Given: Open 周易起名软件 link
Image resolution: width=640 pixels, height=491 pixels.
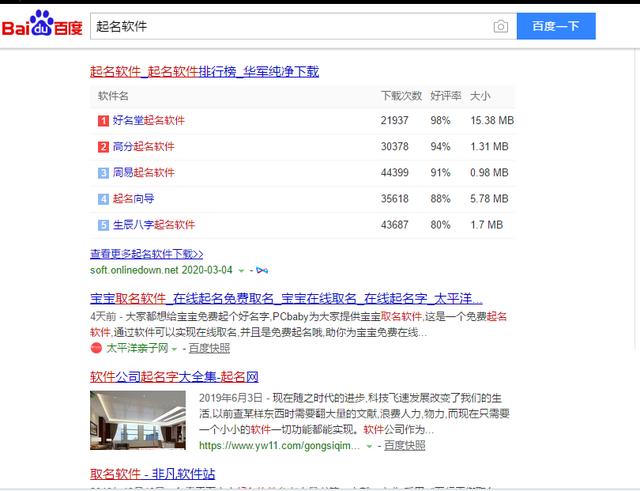Looking at the screenshot, I should point(143,173).
